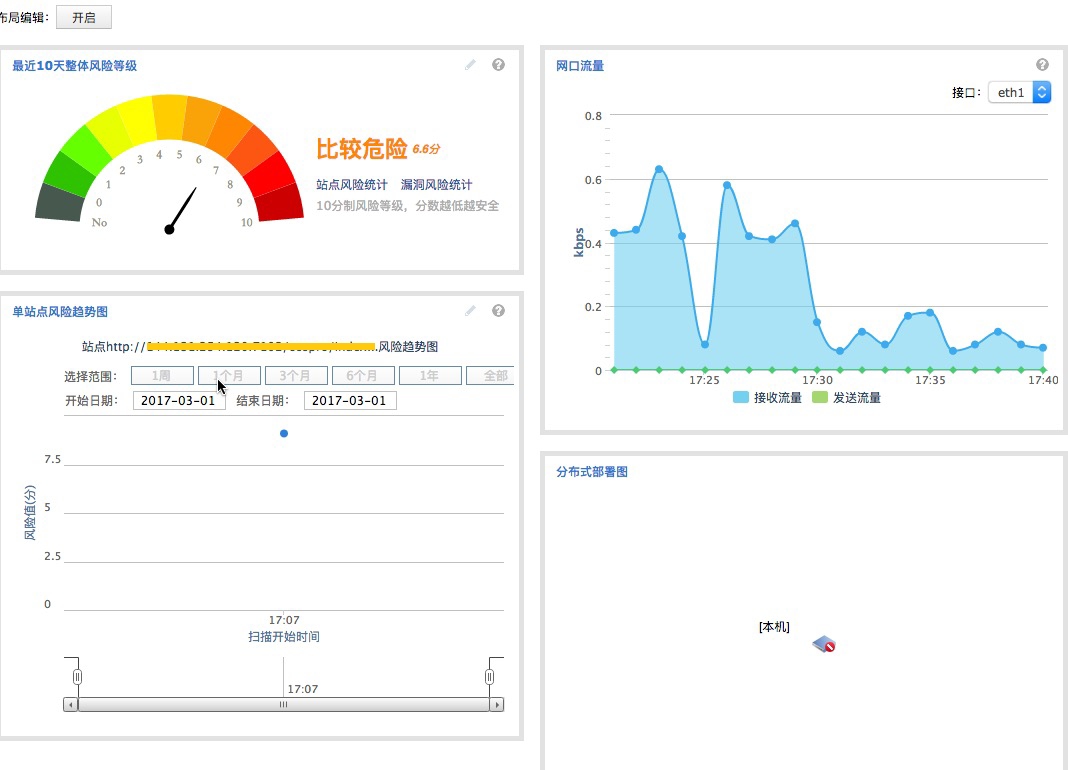
Task: Open 漏洞风险统计 link
Action: click(436, 185)
